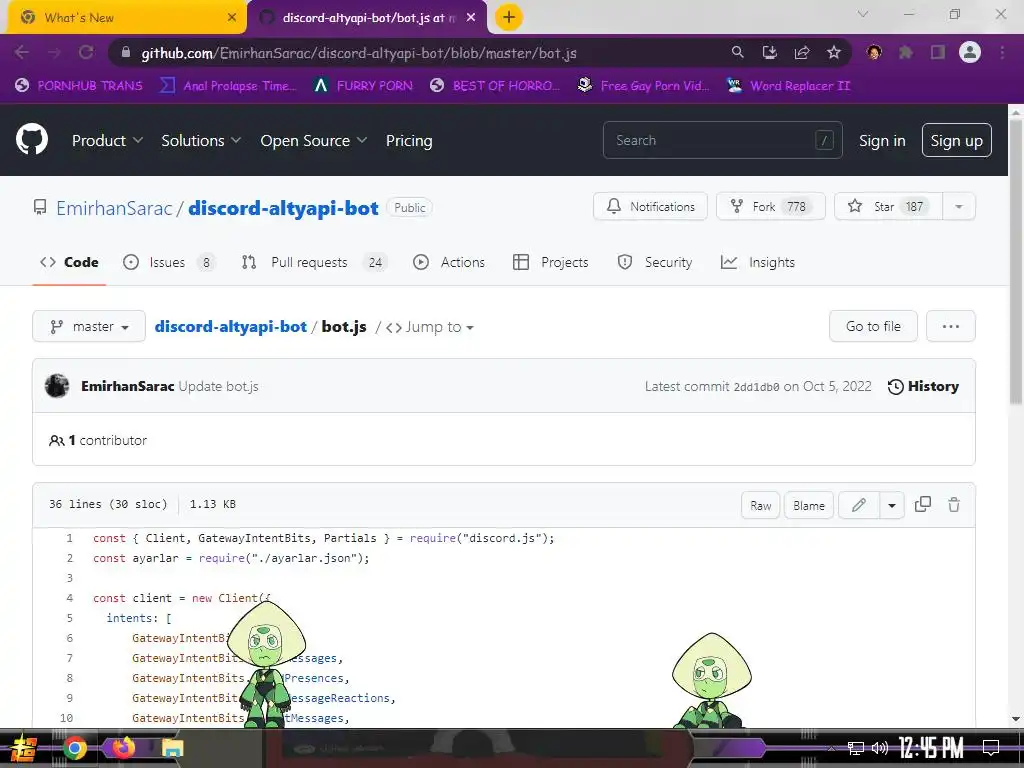The image size is (1024, 768).
Task: Click the address bar search magnifier icon
Action: coord(737,52)
